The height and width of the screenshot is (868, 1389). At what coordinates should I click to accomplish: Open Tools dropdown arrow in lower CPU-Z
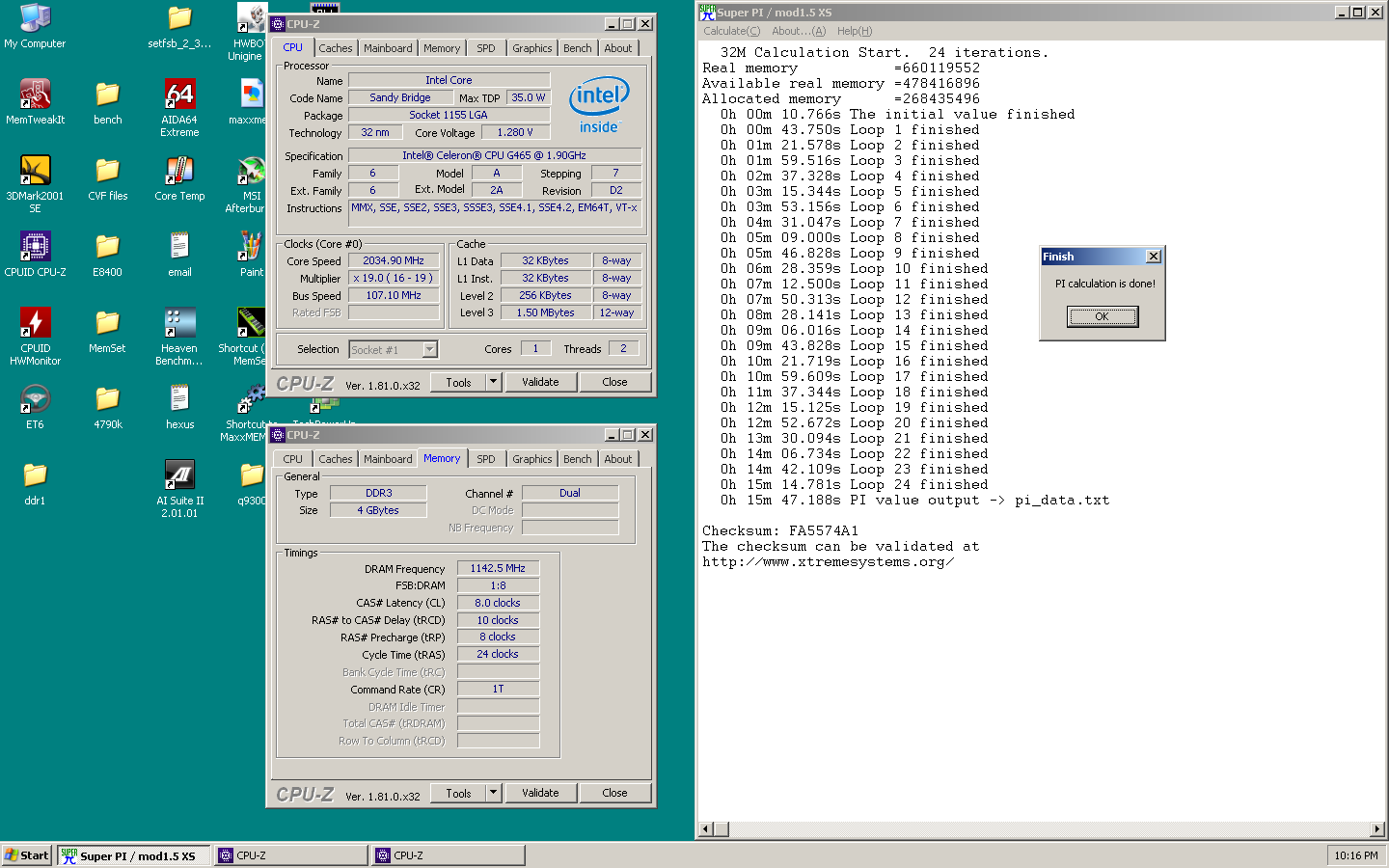[494, 793]
